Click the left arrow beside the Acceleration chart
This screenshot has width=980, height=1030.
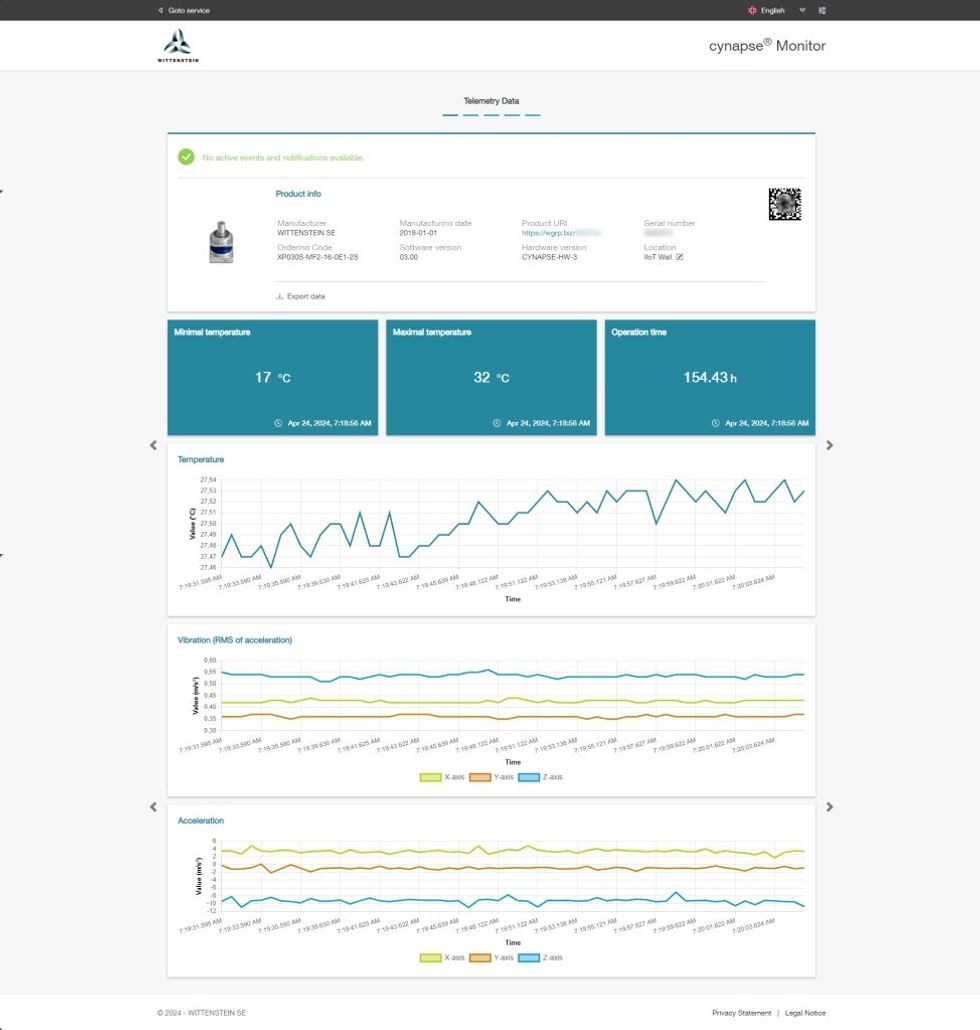pos(153,807)
